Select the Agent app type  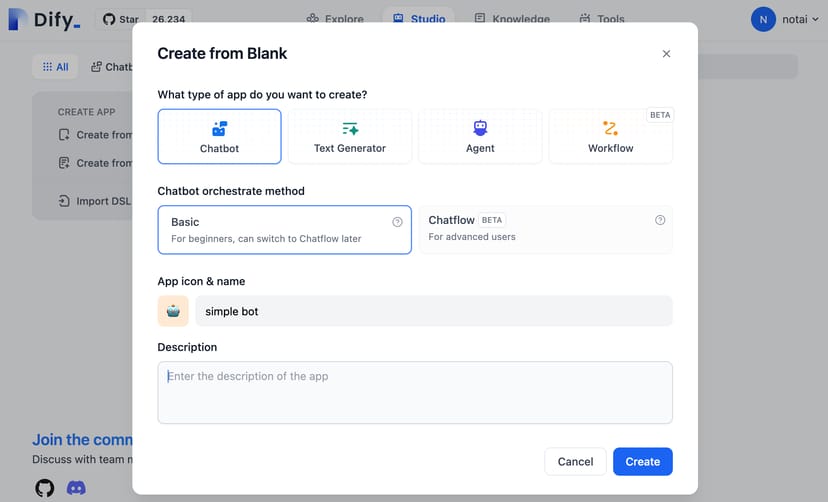pyautogui.click(x=480, y=137)
